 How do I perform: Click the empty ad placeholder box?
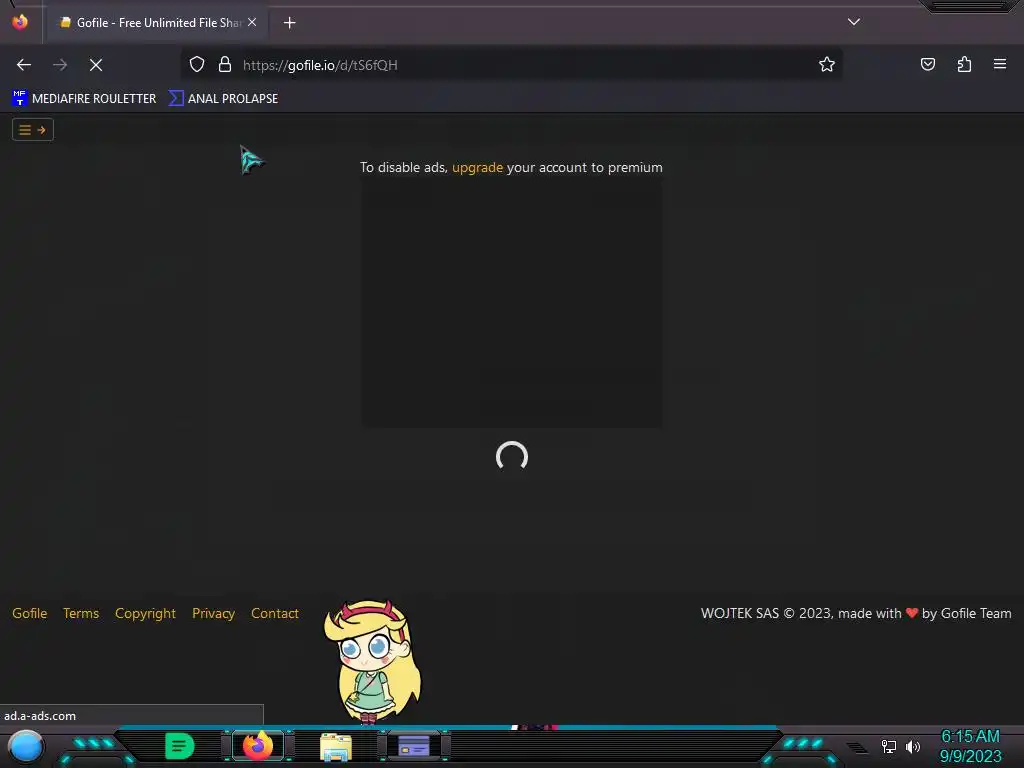tap(512, 304)
